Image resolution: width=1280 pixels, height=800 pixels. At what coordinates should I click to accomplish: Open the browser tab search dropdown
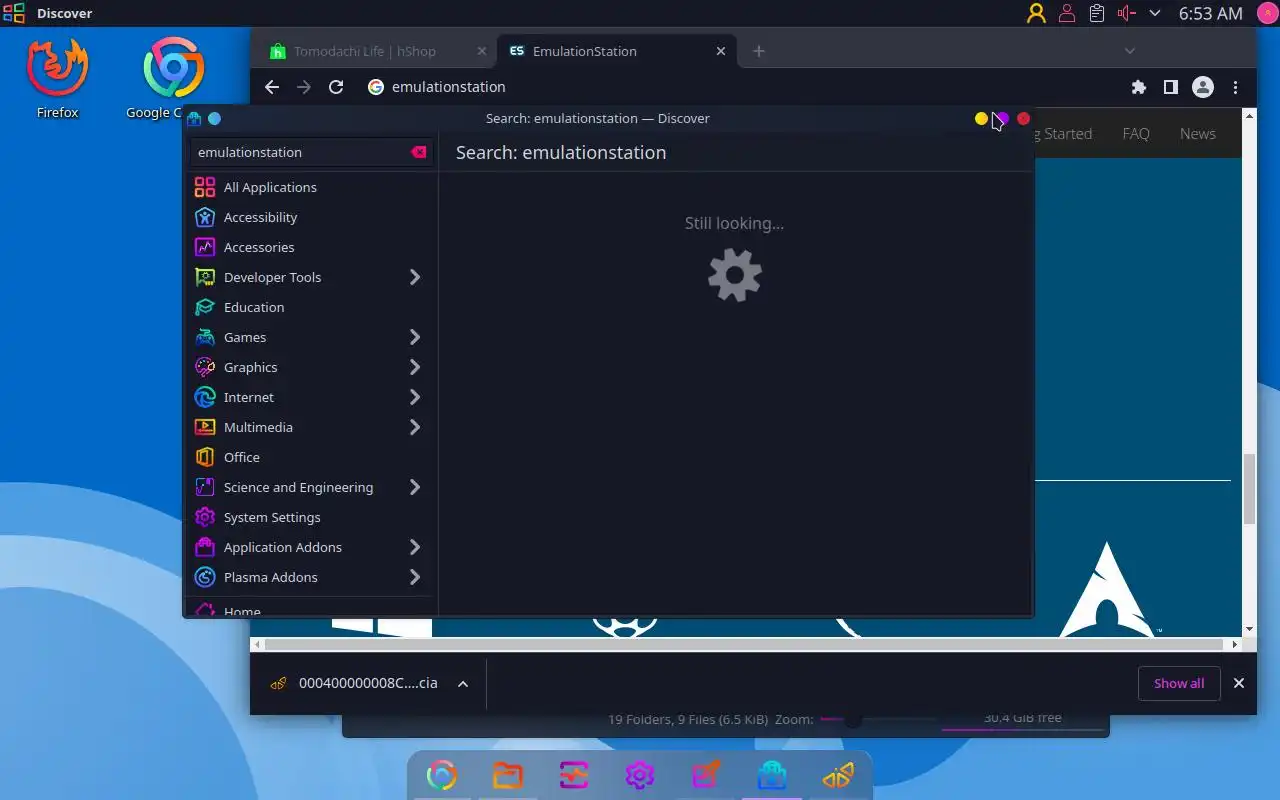coord(1130,51)
